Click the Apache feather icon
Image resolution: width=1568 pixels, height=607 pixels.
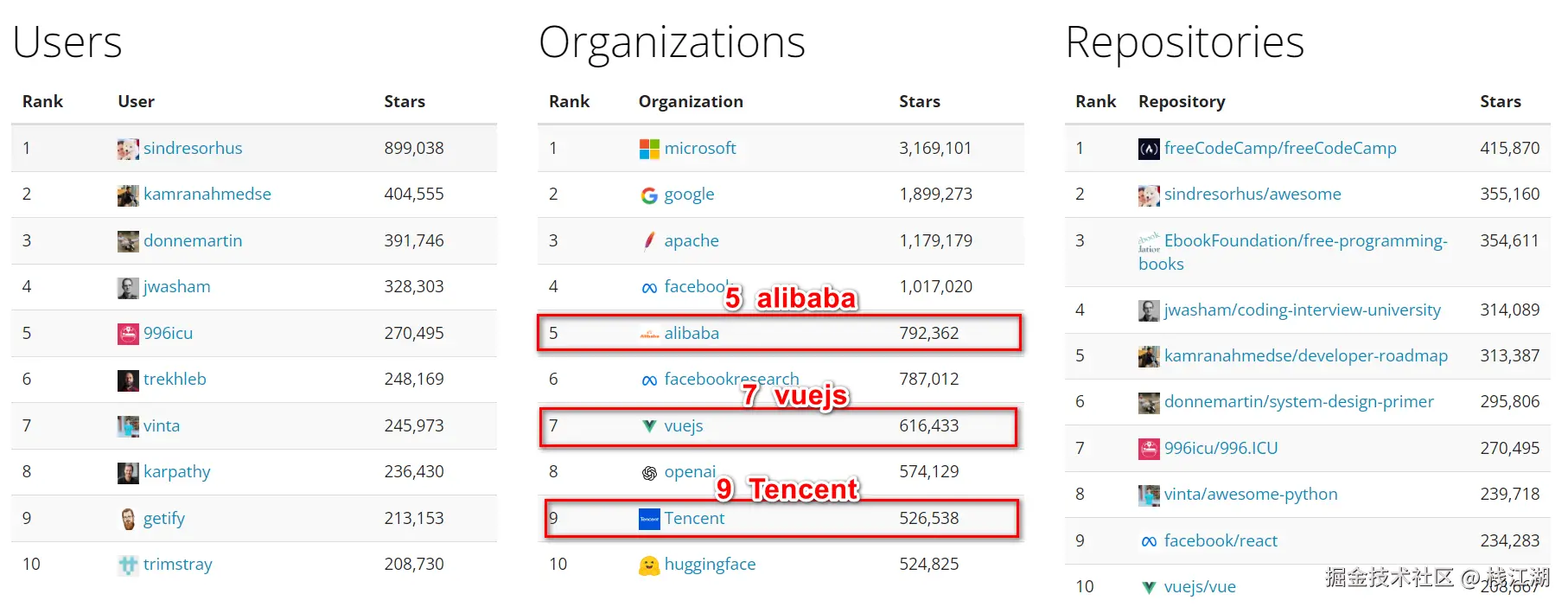point(649,241)
